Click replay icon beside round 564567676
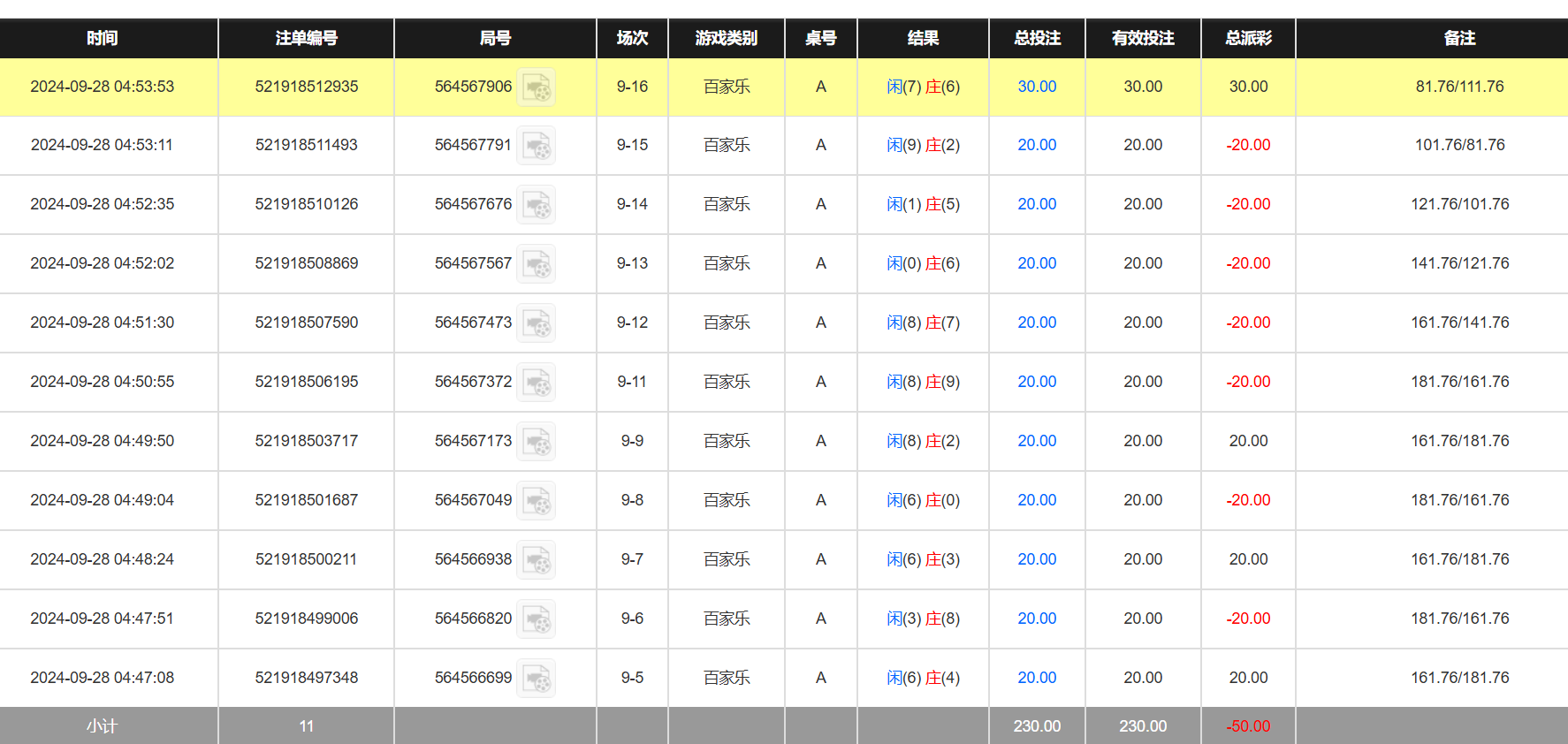 pos(536,205)
